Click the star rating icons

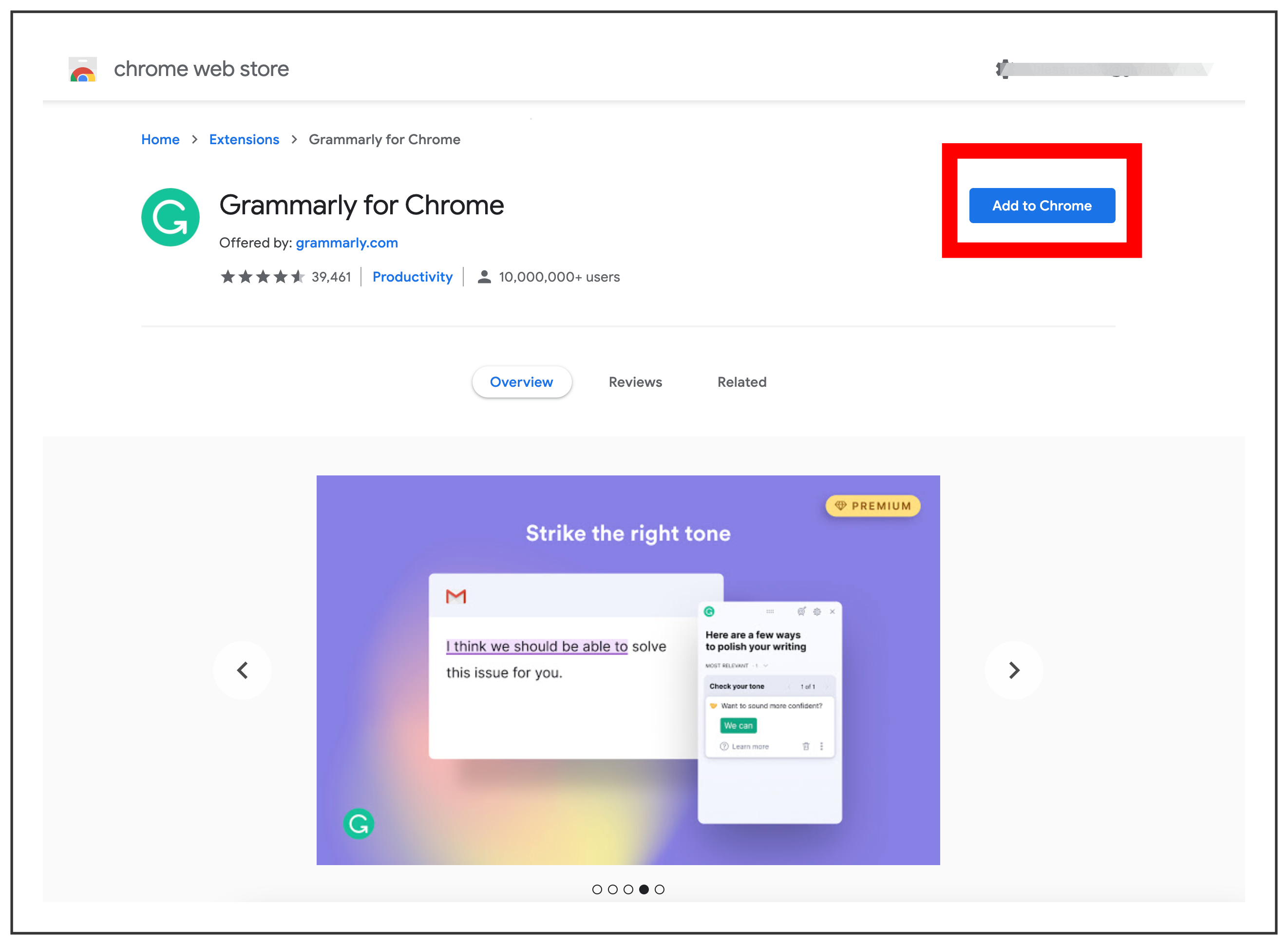tap(262, 277)
